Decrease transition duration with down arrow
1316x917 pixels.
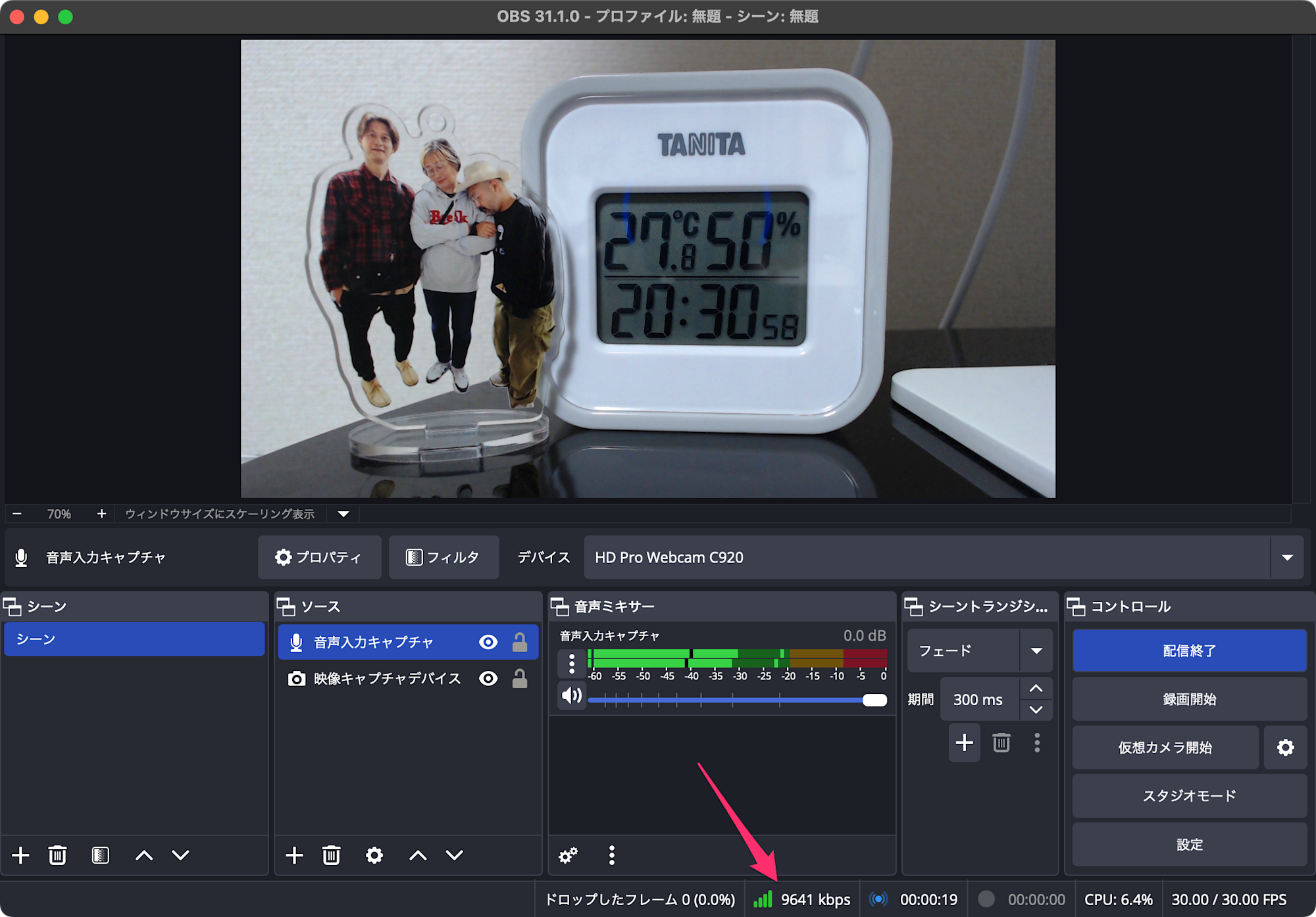click(x=1036, y=710)
